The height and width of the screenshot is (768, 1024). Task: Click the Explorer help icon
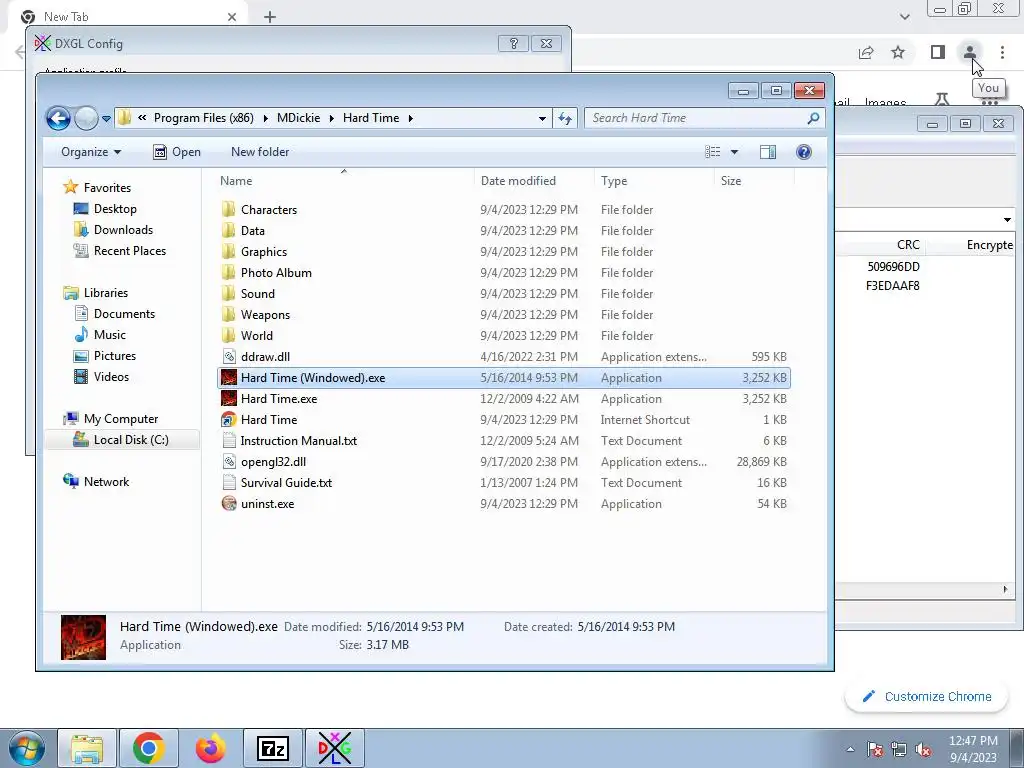click(x=804, y=152)
